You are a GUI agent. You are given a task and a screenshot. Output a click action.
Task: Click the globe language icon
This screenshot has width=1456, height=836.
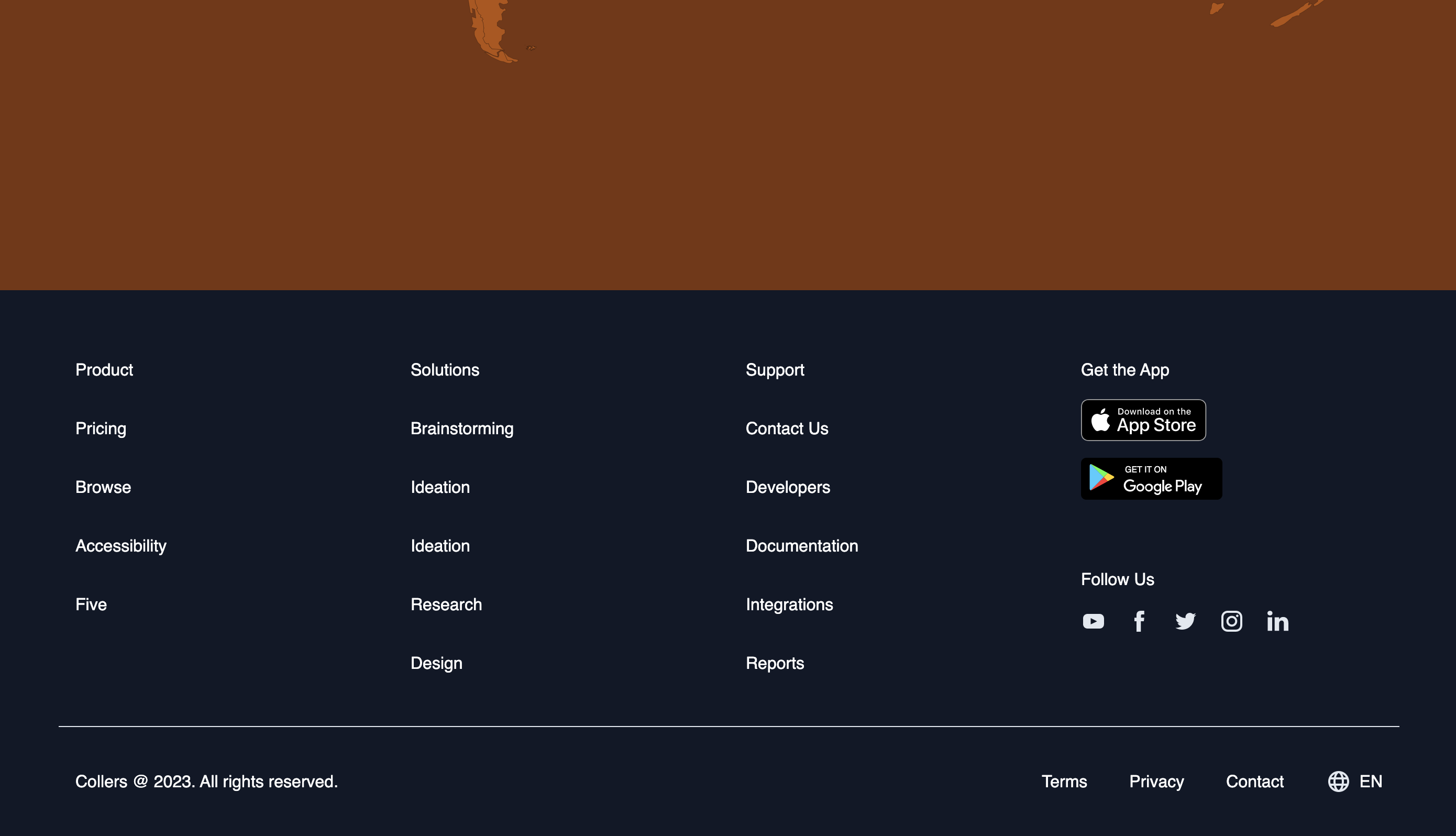(x=1338, y=782)
